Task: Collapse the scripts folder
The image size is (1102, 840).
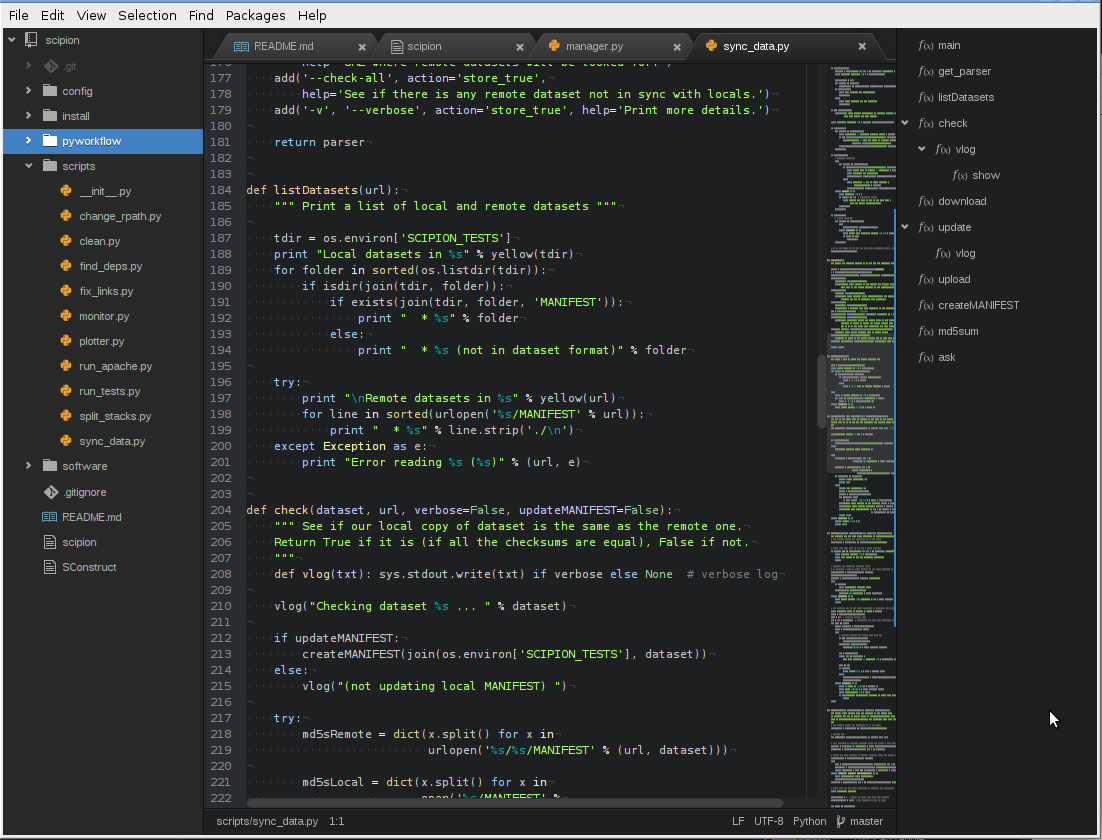Action: (x=27, y=166)
